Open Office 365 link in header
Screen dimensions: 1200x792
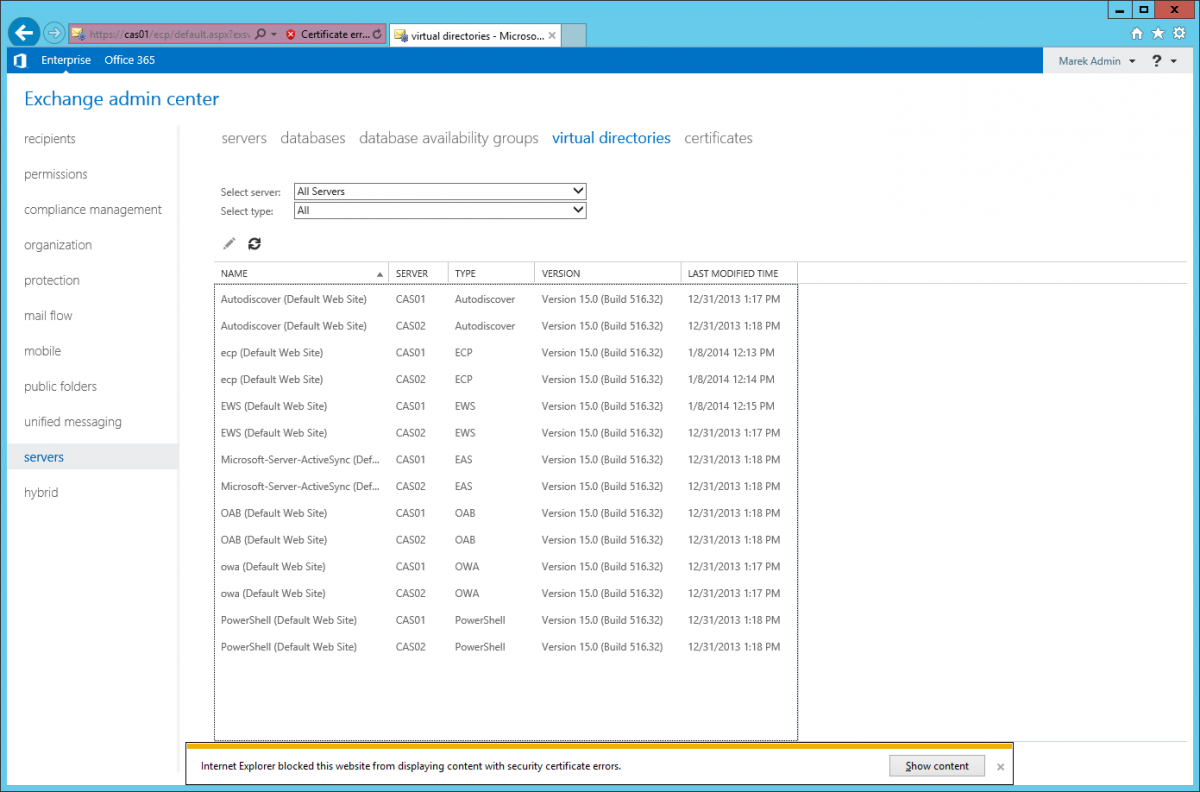129,60
